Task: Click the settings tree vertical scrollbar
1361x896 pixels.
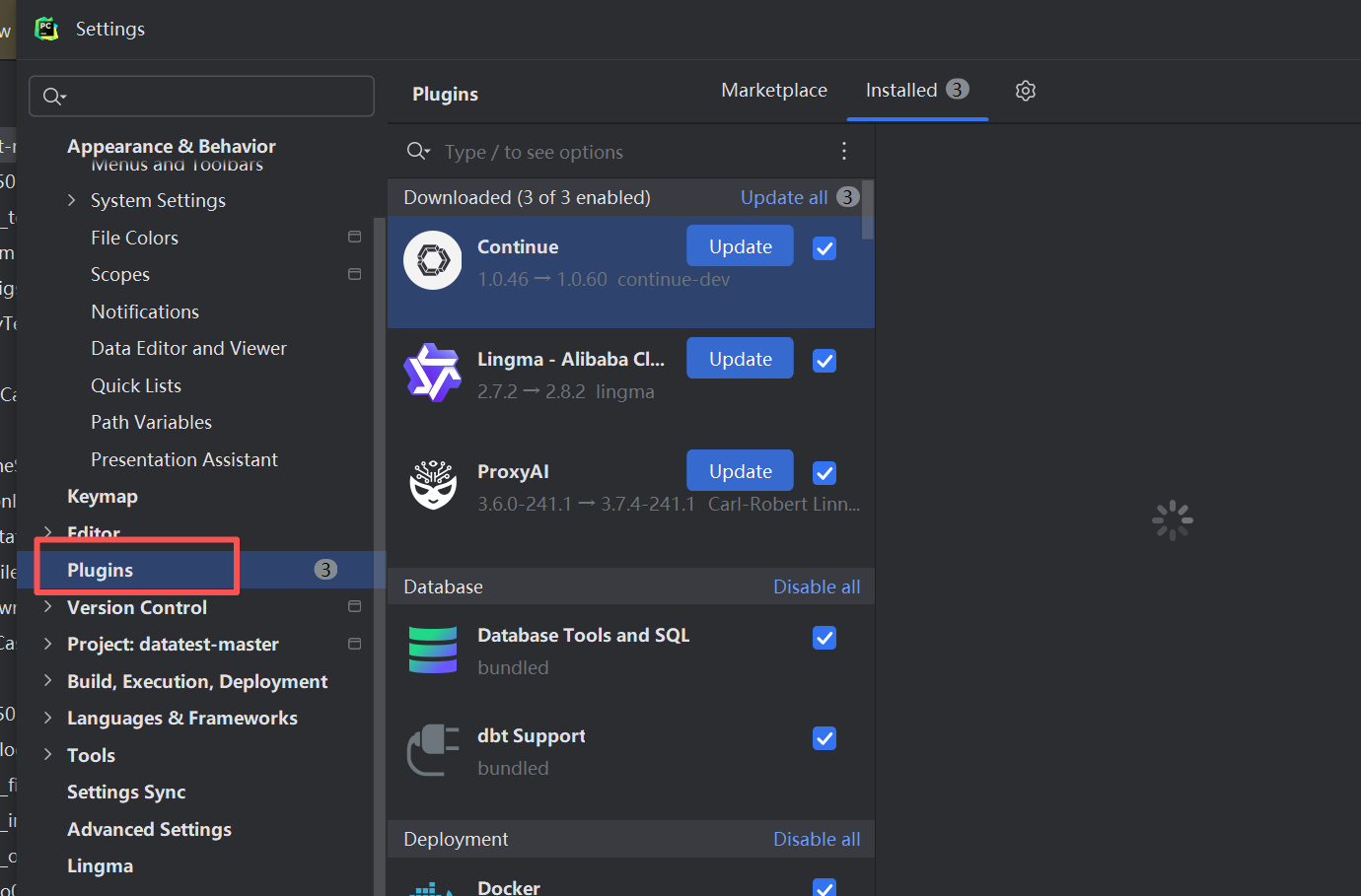Action: point(380,557)
